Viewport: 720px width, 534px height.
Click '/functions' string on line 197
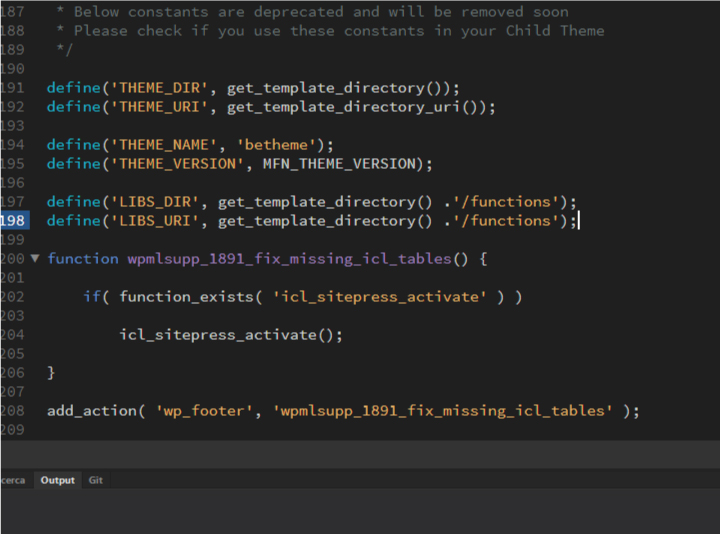506,202
